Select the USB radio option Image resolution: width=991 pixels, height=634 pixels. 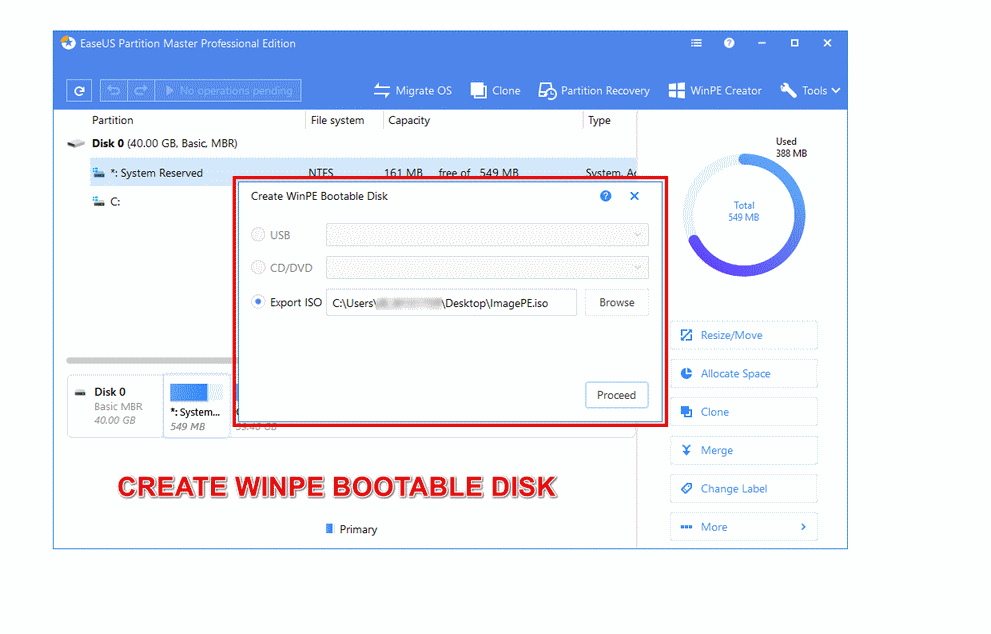point(258,235)
